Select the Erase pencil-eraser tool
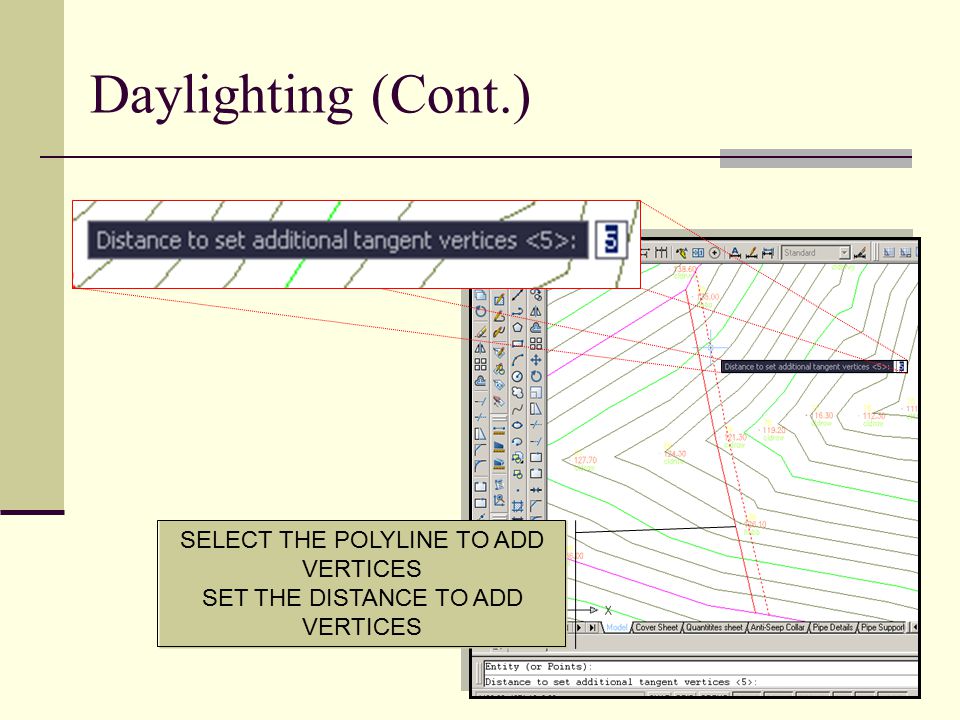The image size is (960, 720). tap(481, 332)
